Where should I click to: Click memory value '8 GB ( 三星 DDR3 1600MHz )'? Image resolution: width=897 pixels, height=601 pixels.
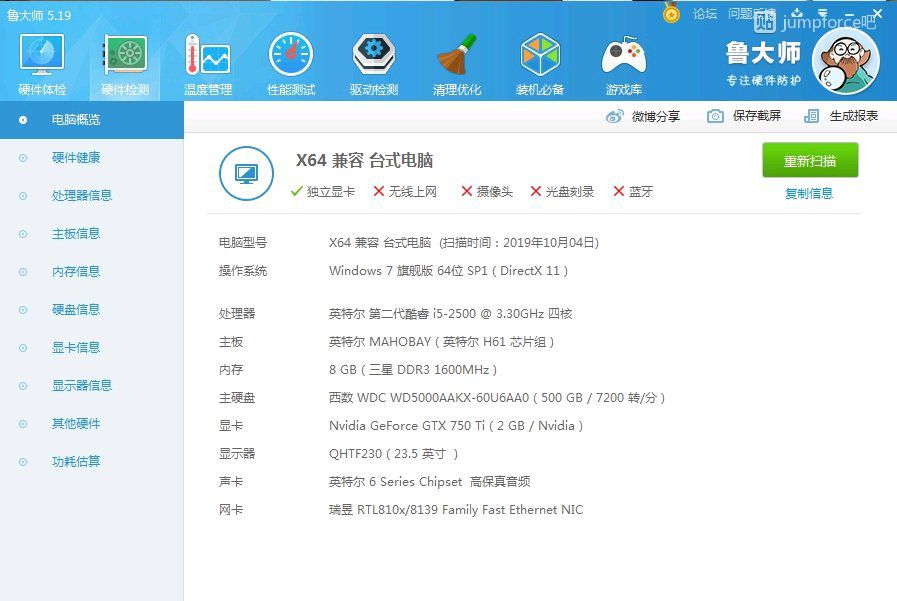point(413,370)
